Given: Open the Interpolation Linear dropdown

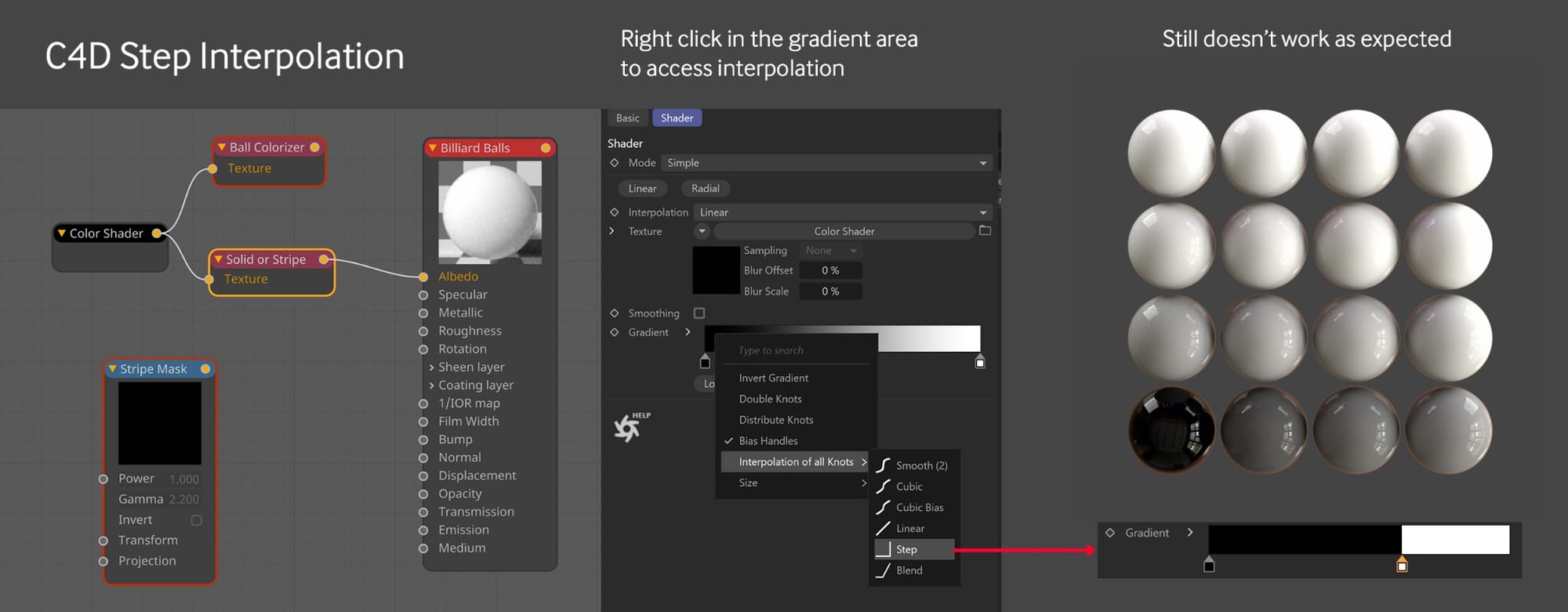Looking at the screenshot, I should [843, 212].
